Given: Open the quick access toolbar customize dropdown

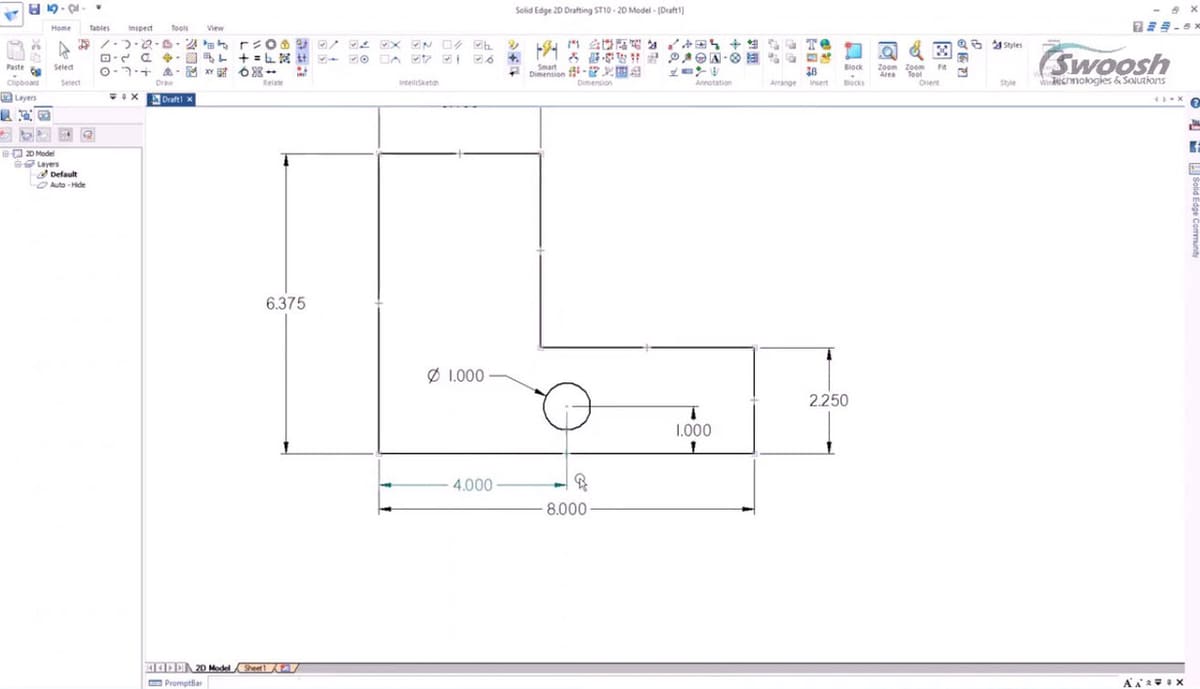Looking at the screenshot, I should tap(97, 8).
